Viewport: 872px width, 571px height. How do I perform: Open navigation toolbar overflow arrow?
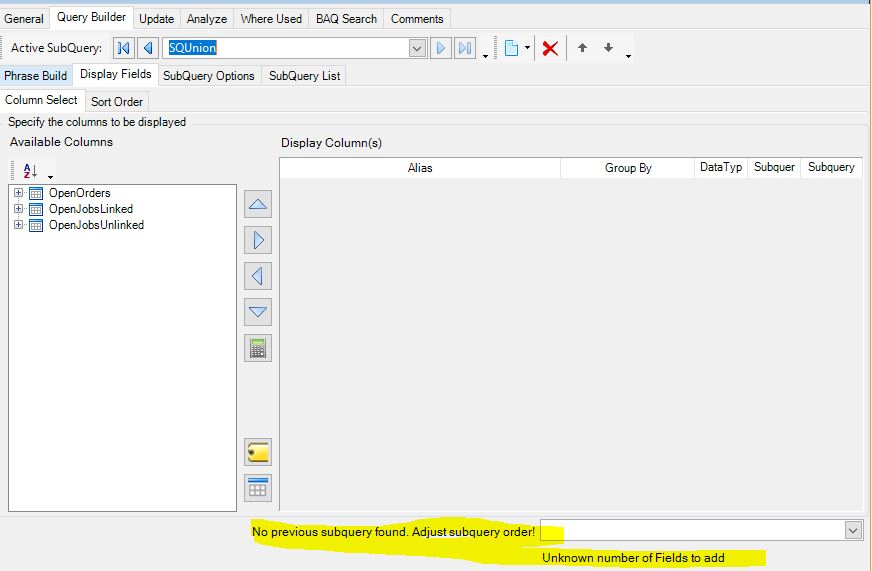[485, 56]
